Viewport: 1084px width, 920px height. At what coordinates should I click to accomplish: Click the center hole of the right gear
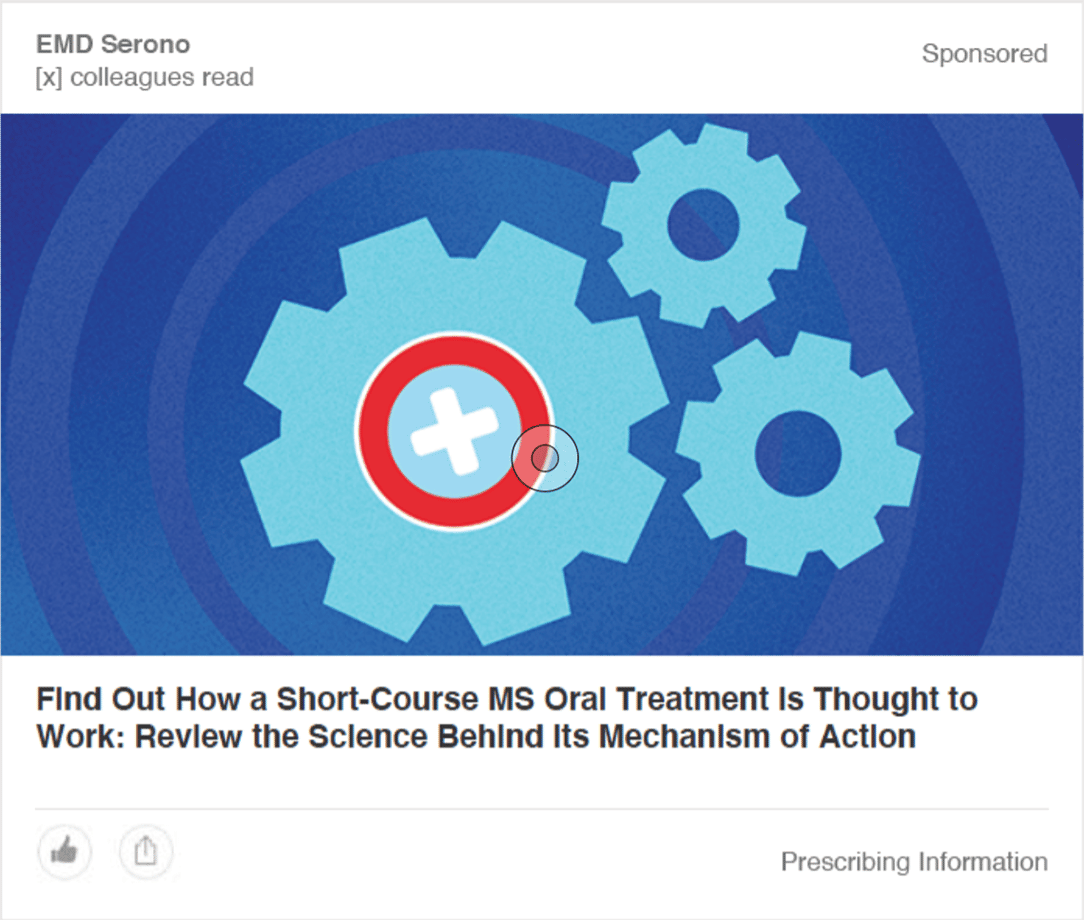coord(797,447)
